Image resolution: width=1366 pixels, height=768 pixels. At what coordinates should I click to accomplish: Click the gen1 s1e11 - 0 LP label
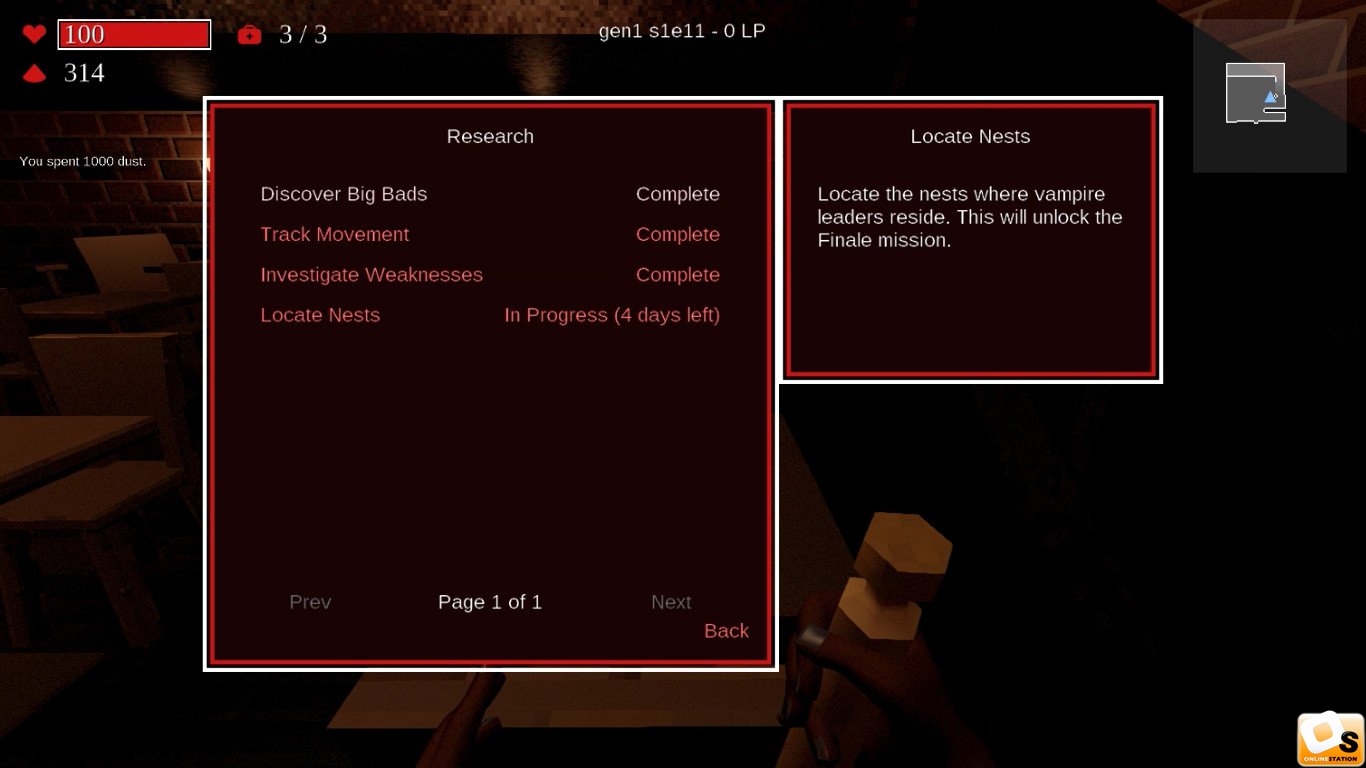[x=682, y=31]
